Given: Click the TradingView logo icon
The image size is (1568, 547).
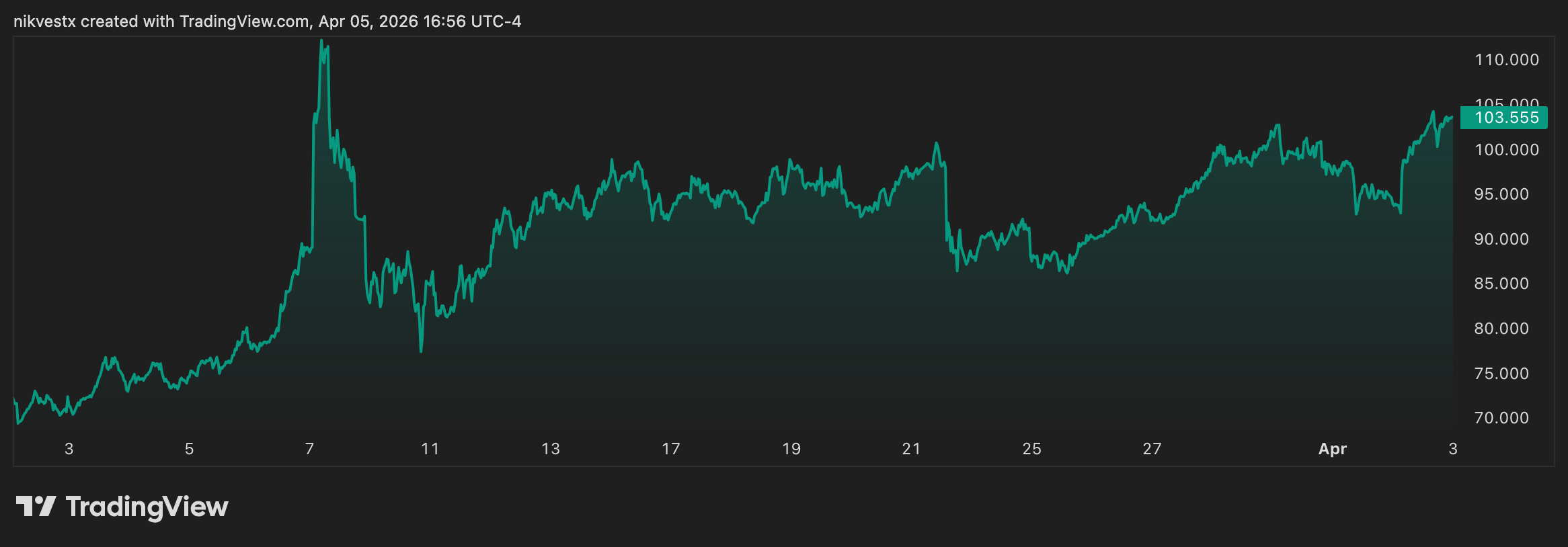Looking at the screenshot, I should (x=36, y=506).
